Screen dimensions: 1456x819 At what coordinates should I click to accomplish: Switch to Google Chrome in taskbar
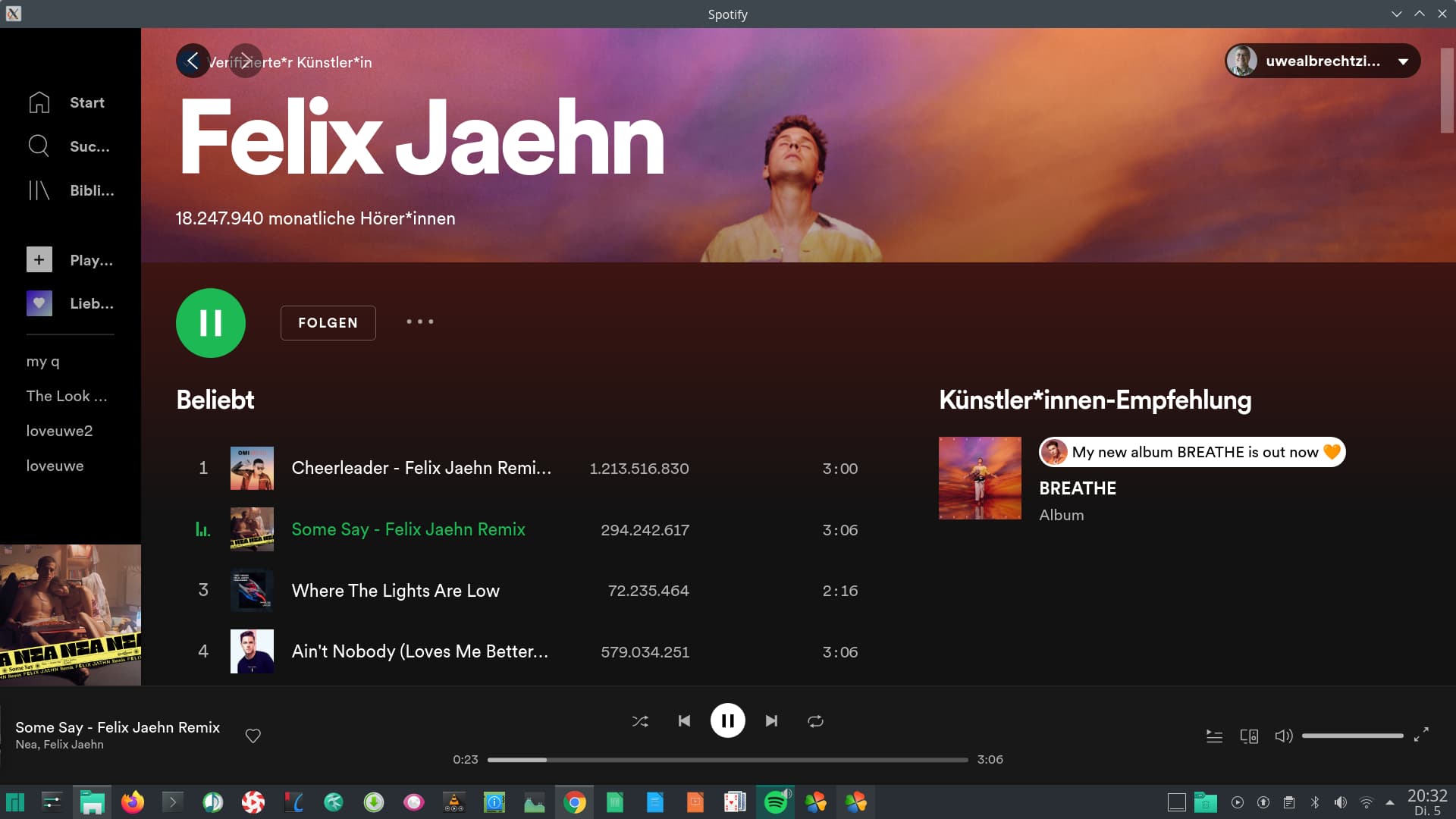[x=575, y=802]
